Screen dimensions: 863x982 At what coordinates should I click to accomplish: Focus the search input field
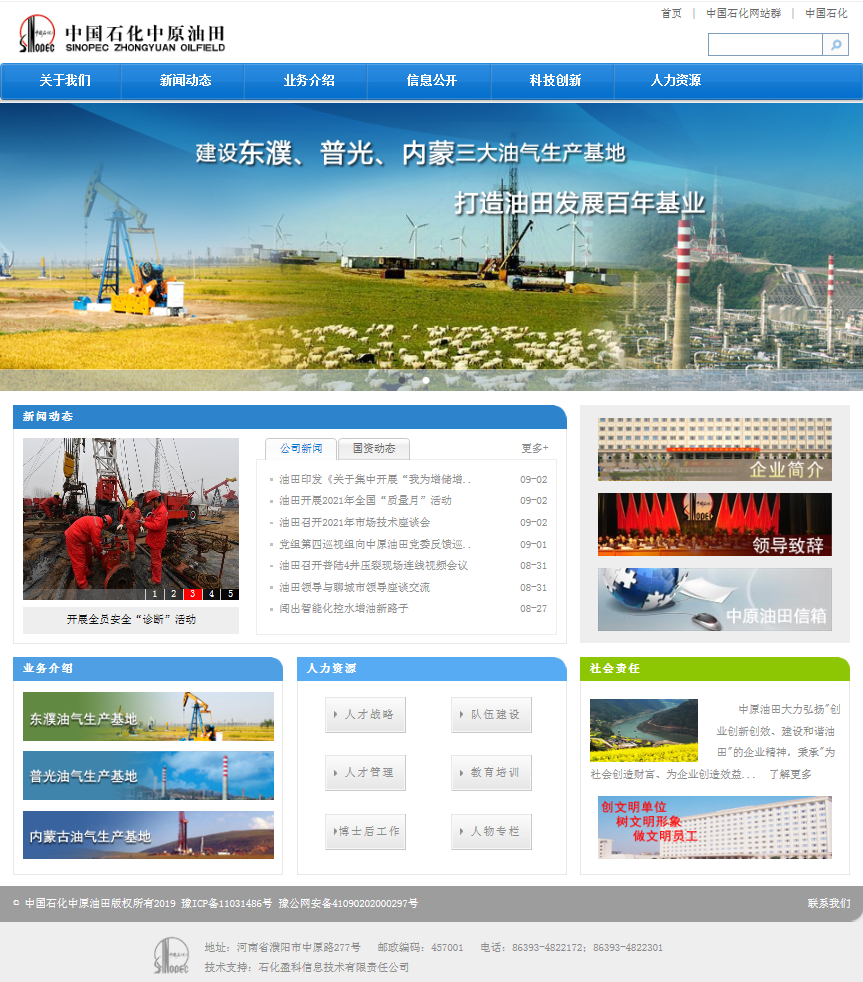click(765, 44)
